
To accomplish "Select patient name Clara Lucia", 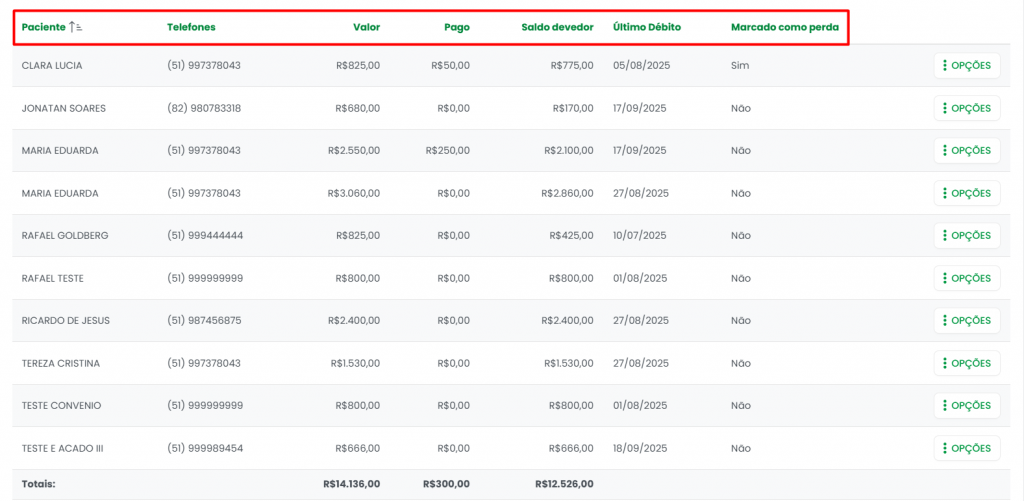I will 52,66.
